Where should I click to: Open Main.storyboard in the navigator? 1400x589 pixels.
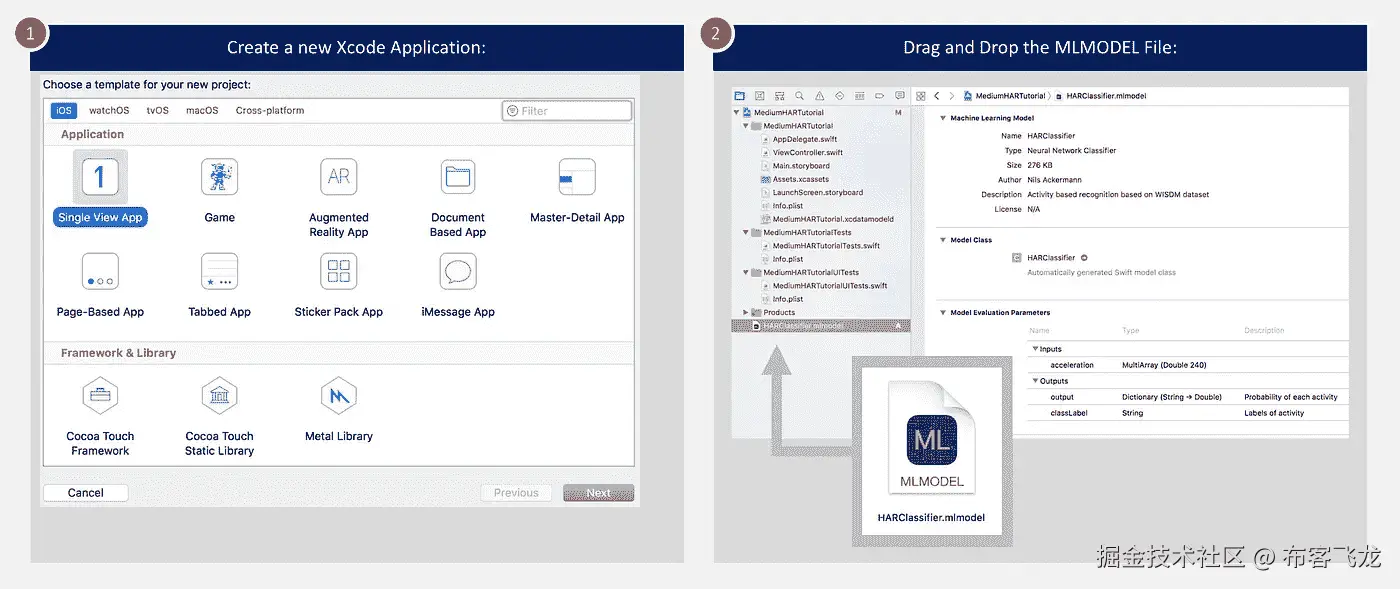(801, 166)
